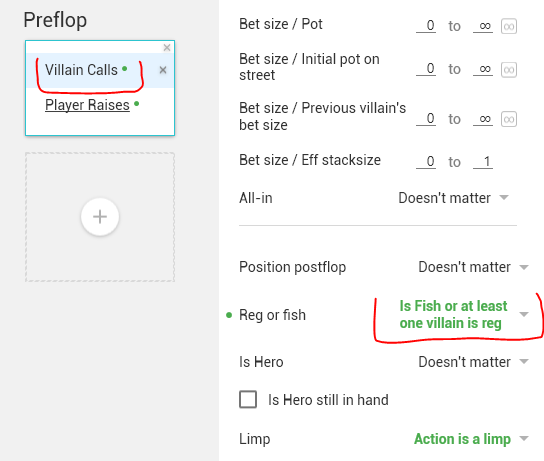Select the Villain Calls action row

coord(100,70)
